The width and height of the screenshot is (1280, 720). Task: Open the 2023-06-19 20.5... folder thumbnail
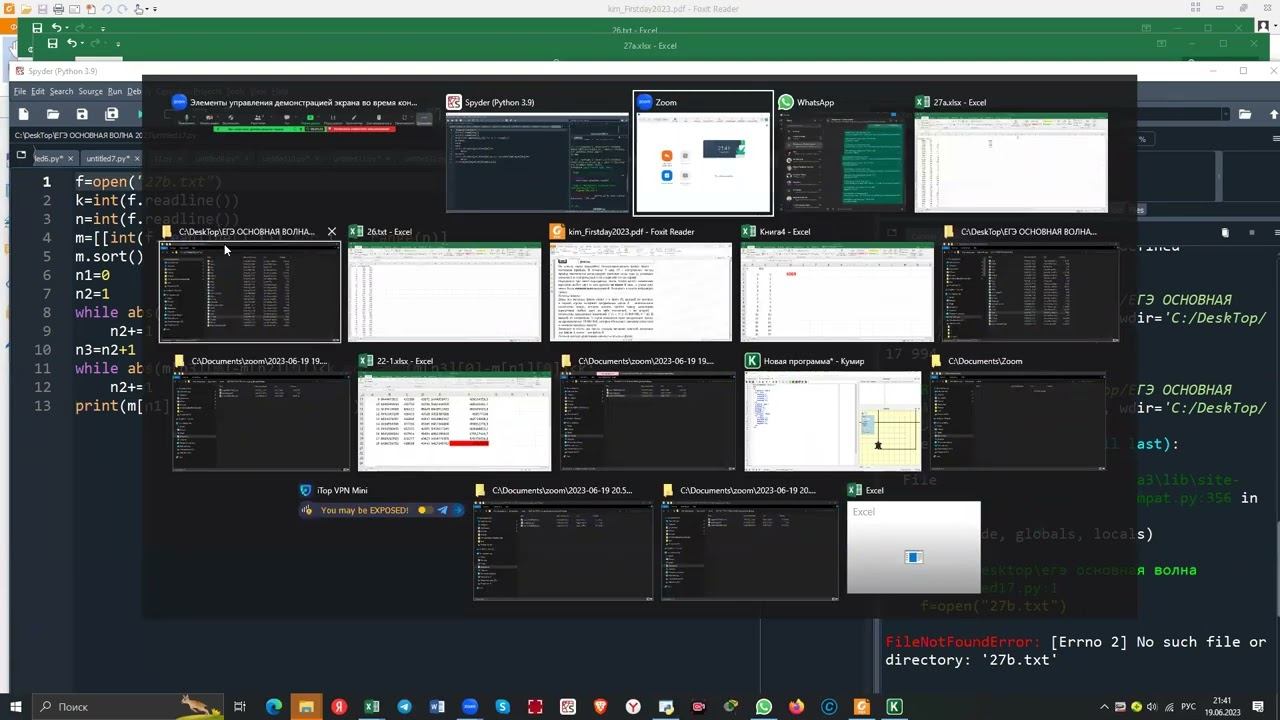pyautogui.click(x=563, y=550)
